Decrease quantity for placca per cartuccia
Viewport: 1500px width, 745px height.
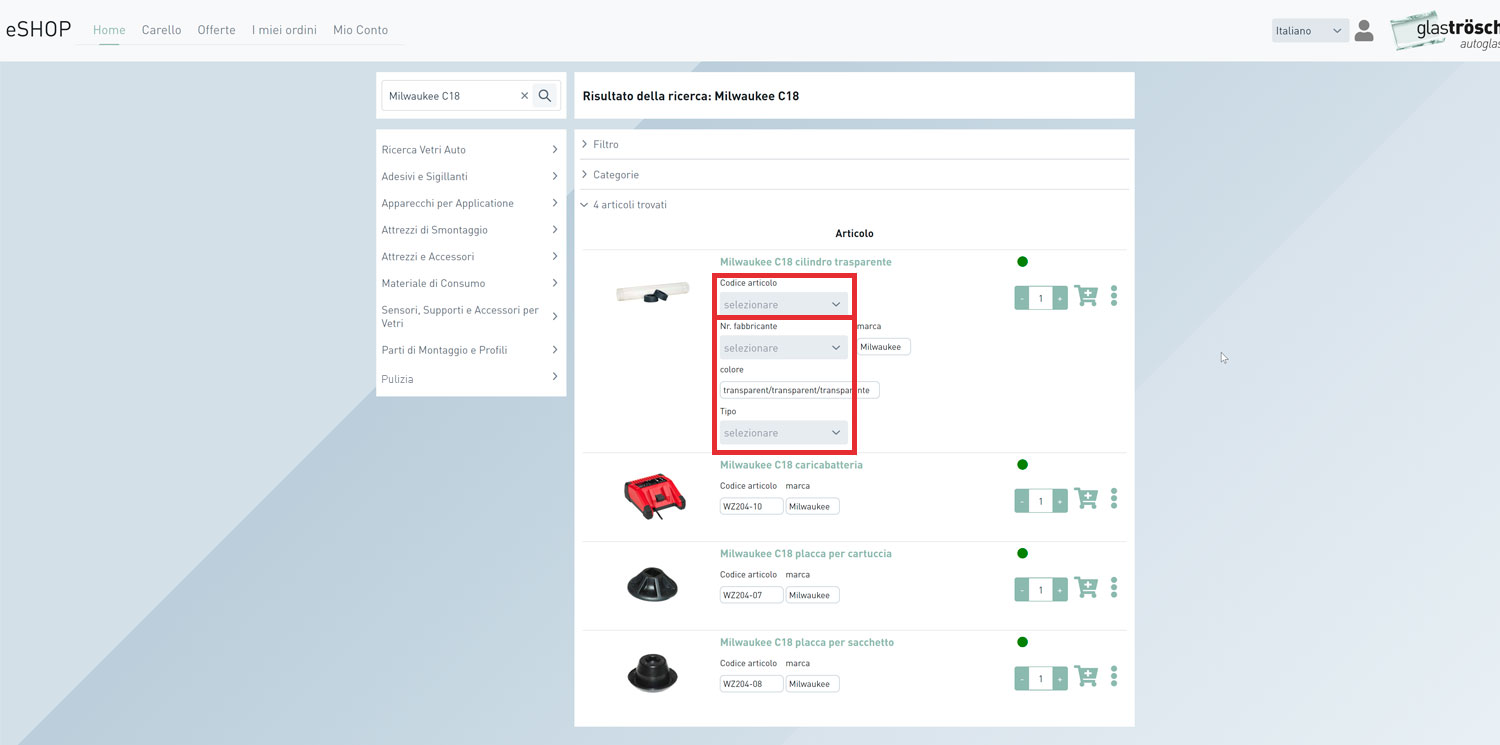[x=1022, y=590]
